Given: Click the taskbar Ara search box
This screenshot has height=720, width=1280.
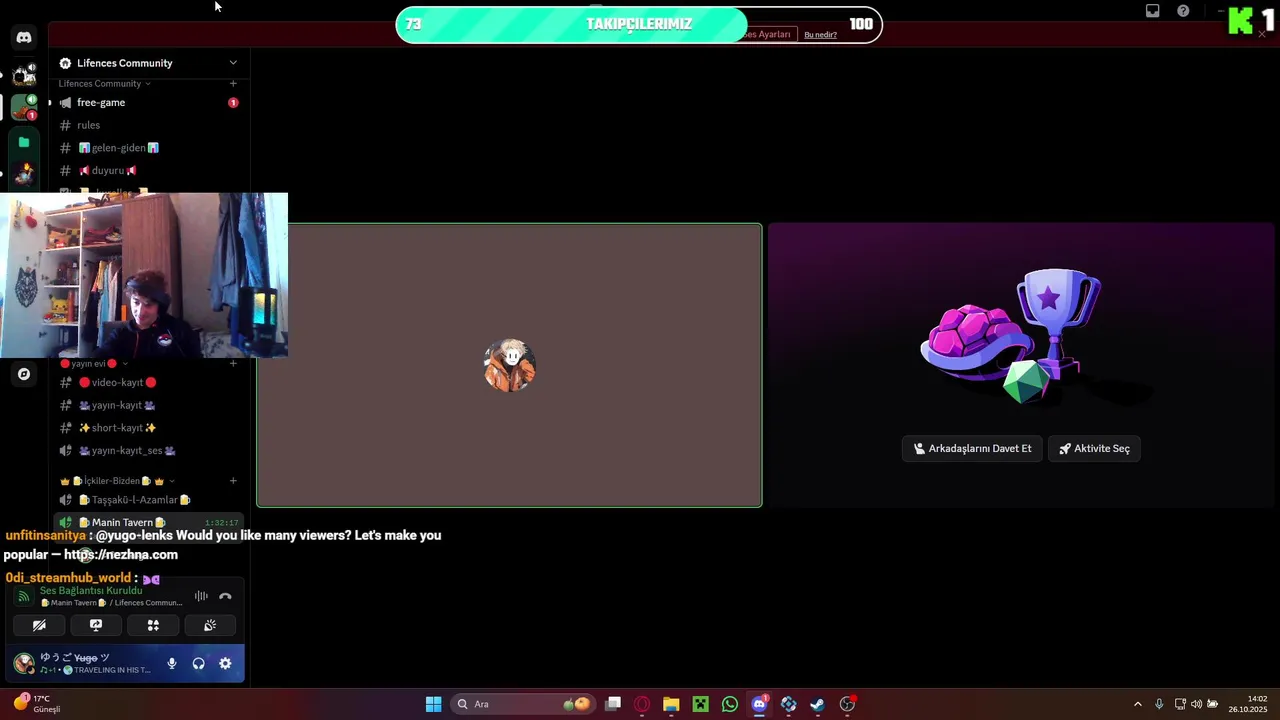Looking at the screenshot, I should (x=523, y=704).
